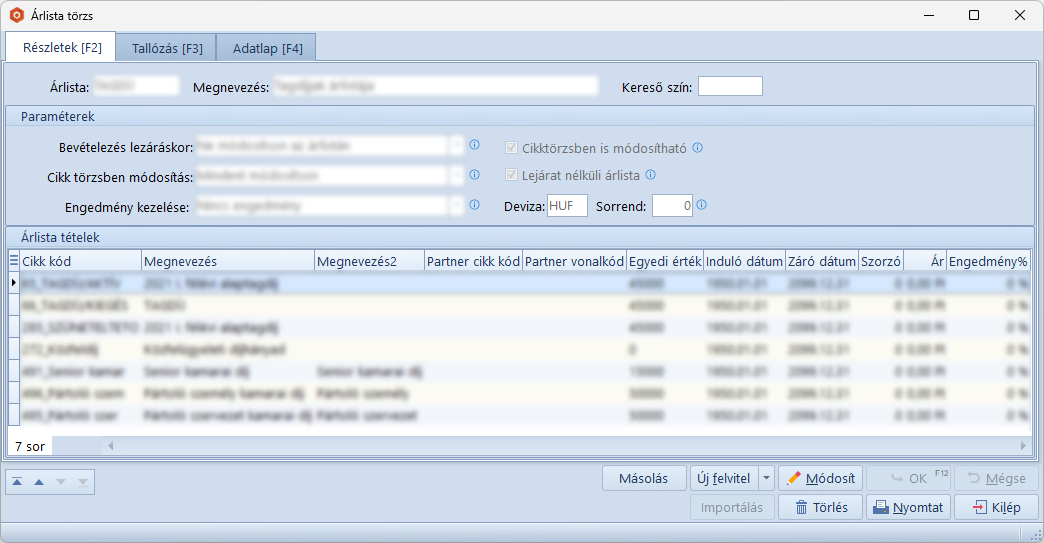
Task: Open grid column chooser menu icon
Action: 13,261
